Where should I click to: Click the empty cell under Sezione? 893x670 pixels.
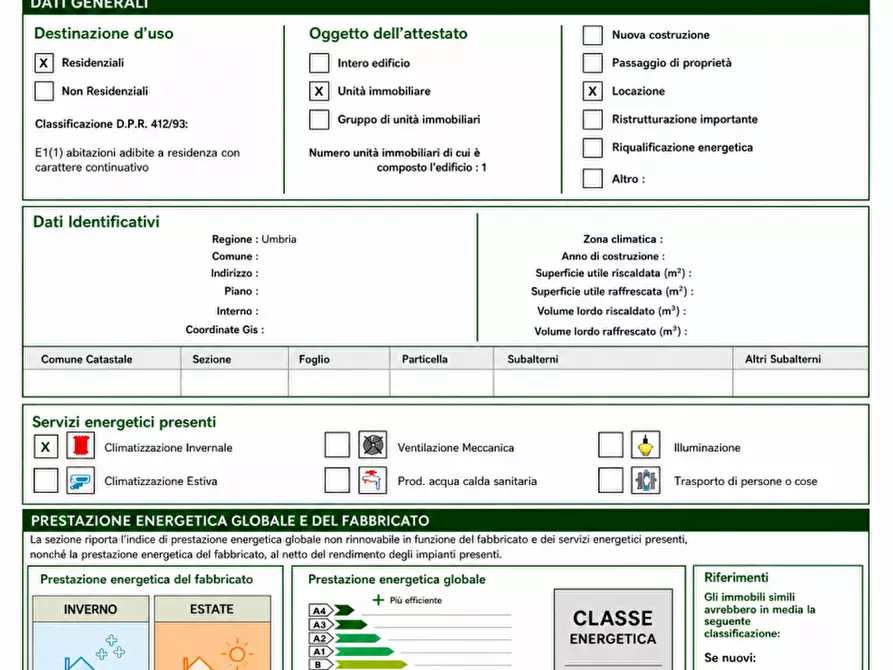(x=235, y=382)
